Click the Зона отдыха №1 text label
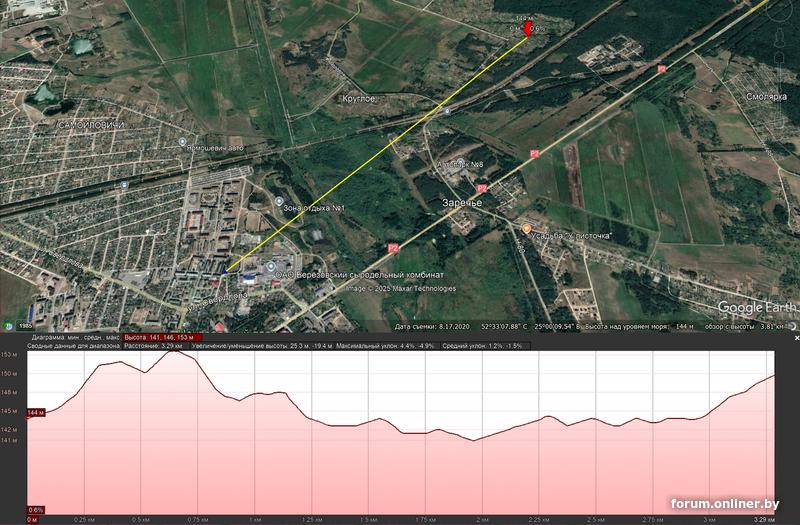Image resolution: width=800 pixels, height=525 pixels. click(x=314, y=208)
